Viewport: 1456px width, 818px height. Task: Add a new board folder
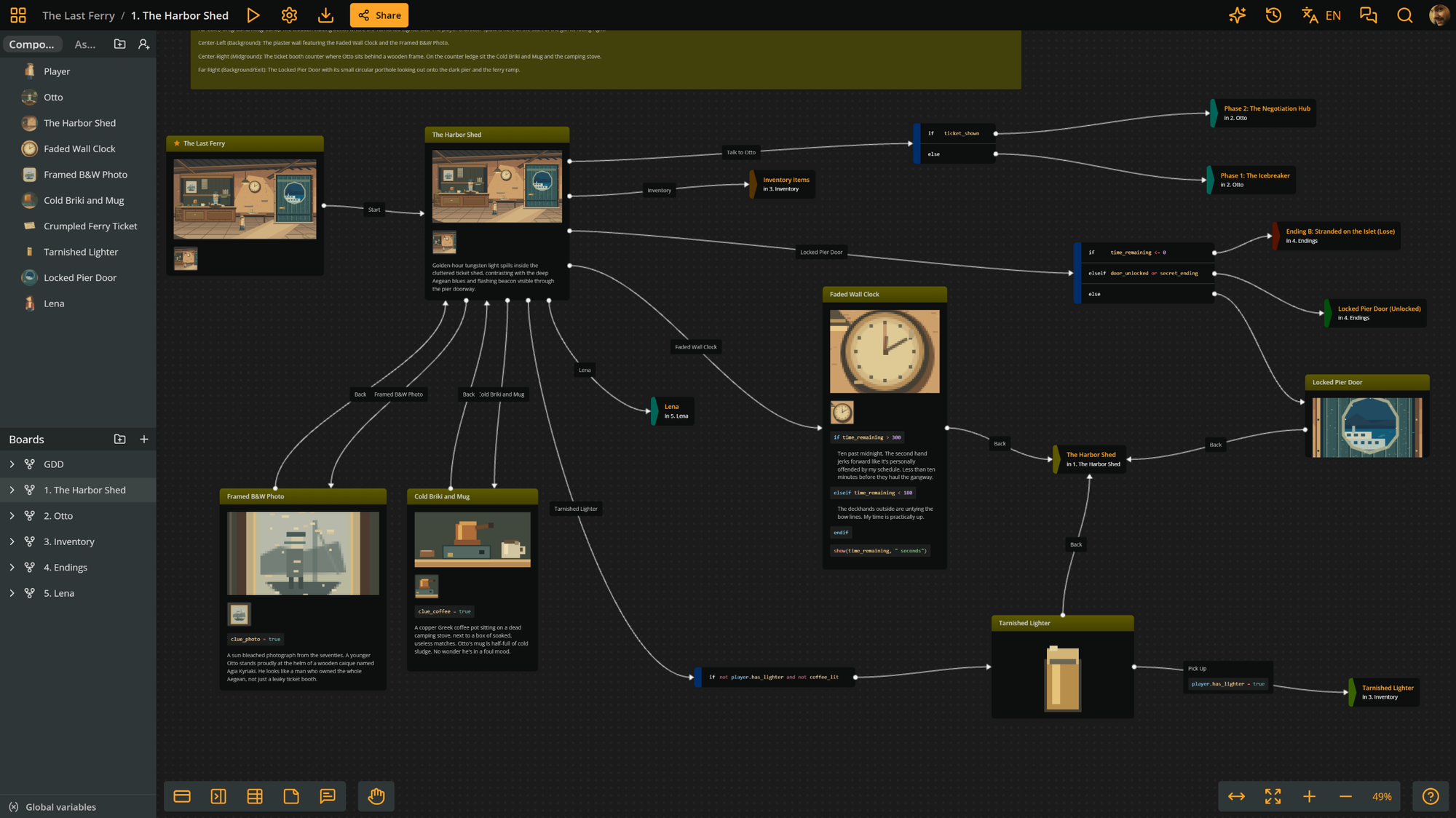(x=120, y=440)
